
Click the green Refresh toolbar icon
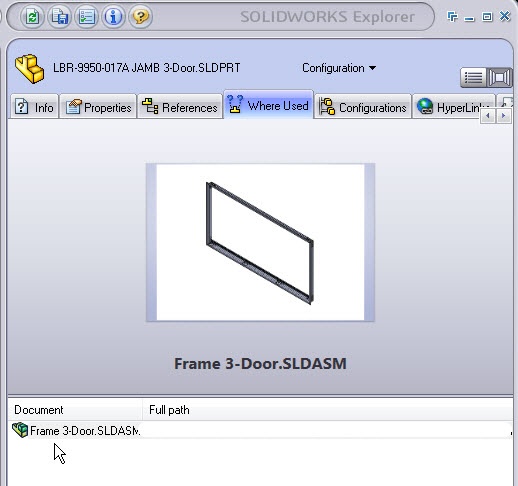[x=32, y=16]
